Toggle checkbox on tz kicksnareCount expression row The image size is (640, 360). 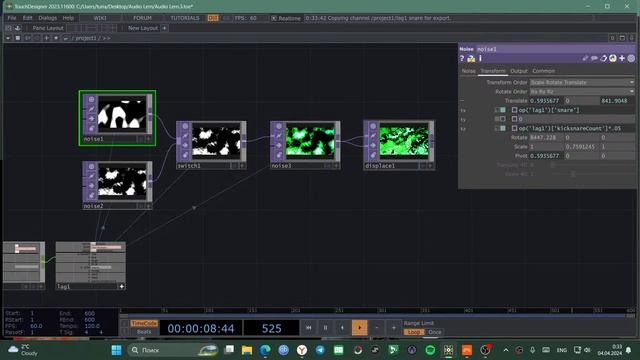[x=514, y=129]
